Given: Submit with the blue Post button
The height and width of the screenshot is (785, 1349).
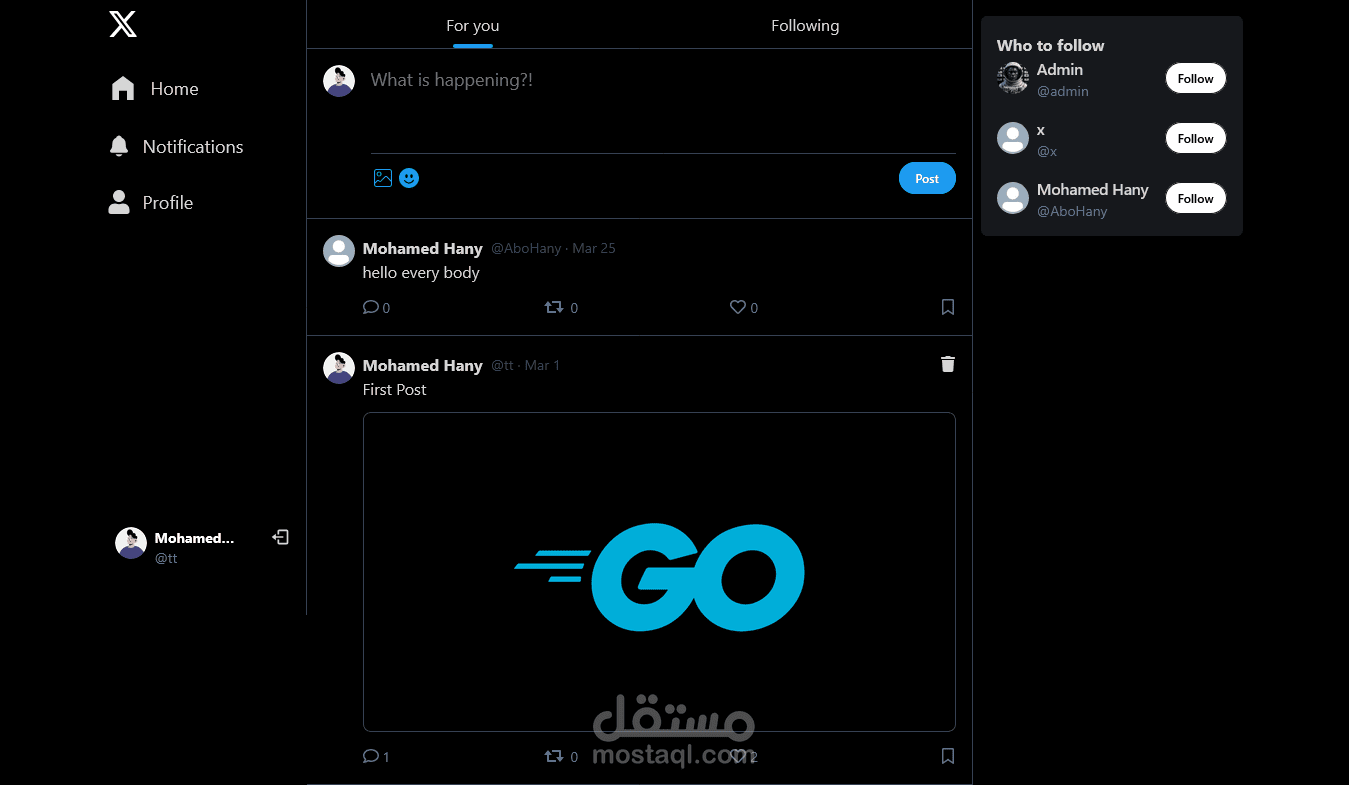Looking at the screenshot, I should (927, 179).
